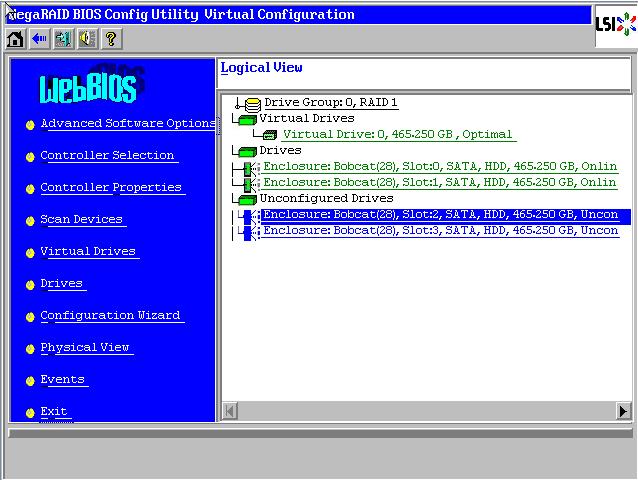Click the Logical View heading
Screen dimensions: 638x480
261,68
